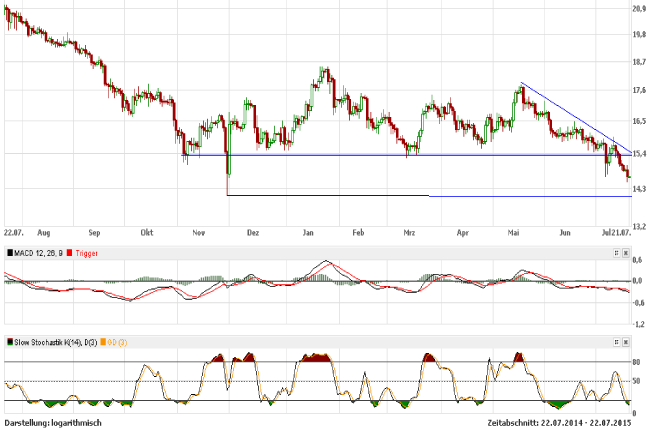The image size is (648, 429).
Task: Click the '22.07.' start date on the time axis
Action: (x=14, y=230)
